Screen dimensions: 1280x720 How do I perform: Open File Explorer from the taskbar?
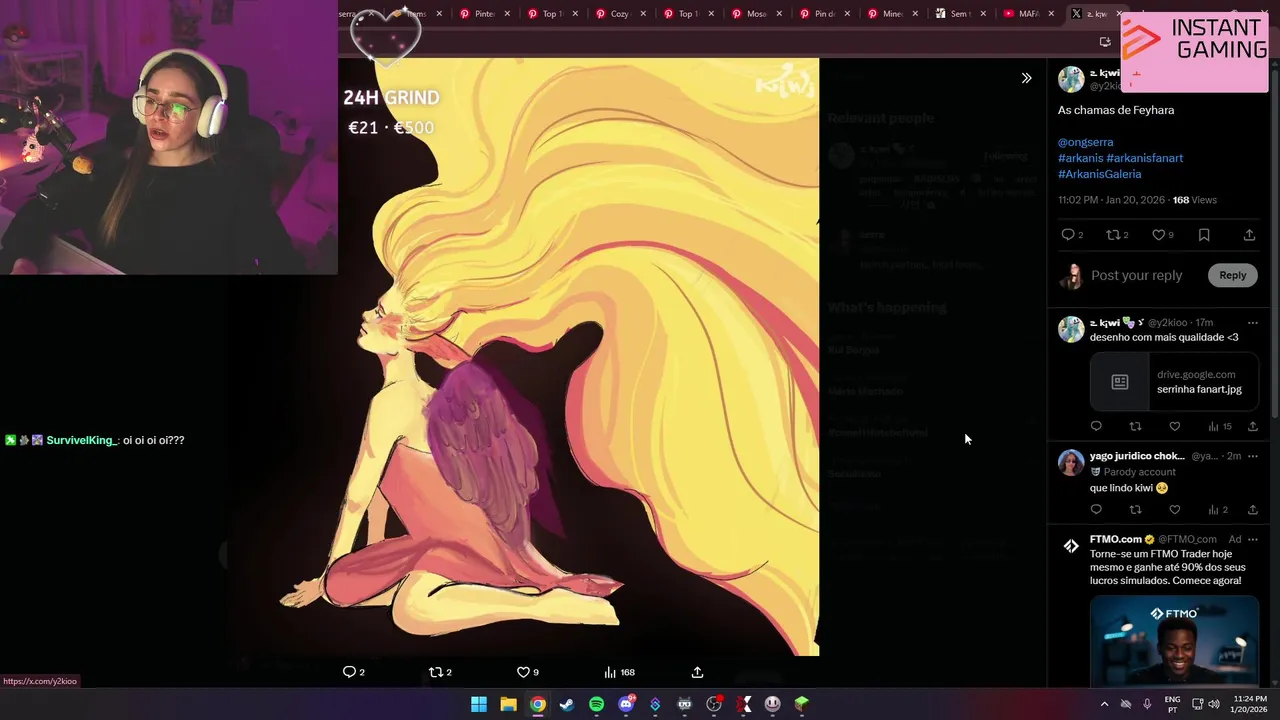pyautogui.click(x=508, y=704)
